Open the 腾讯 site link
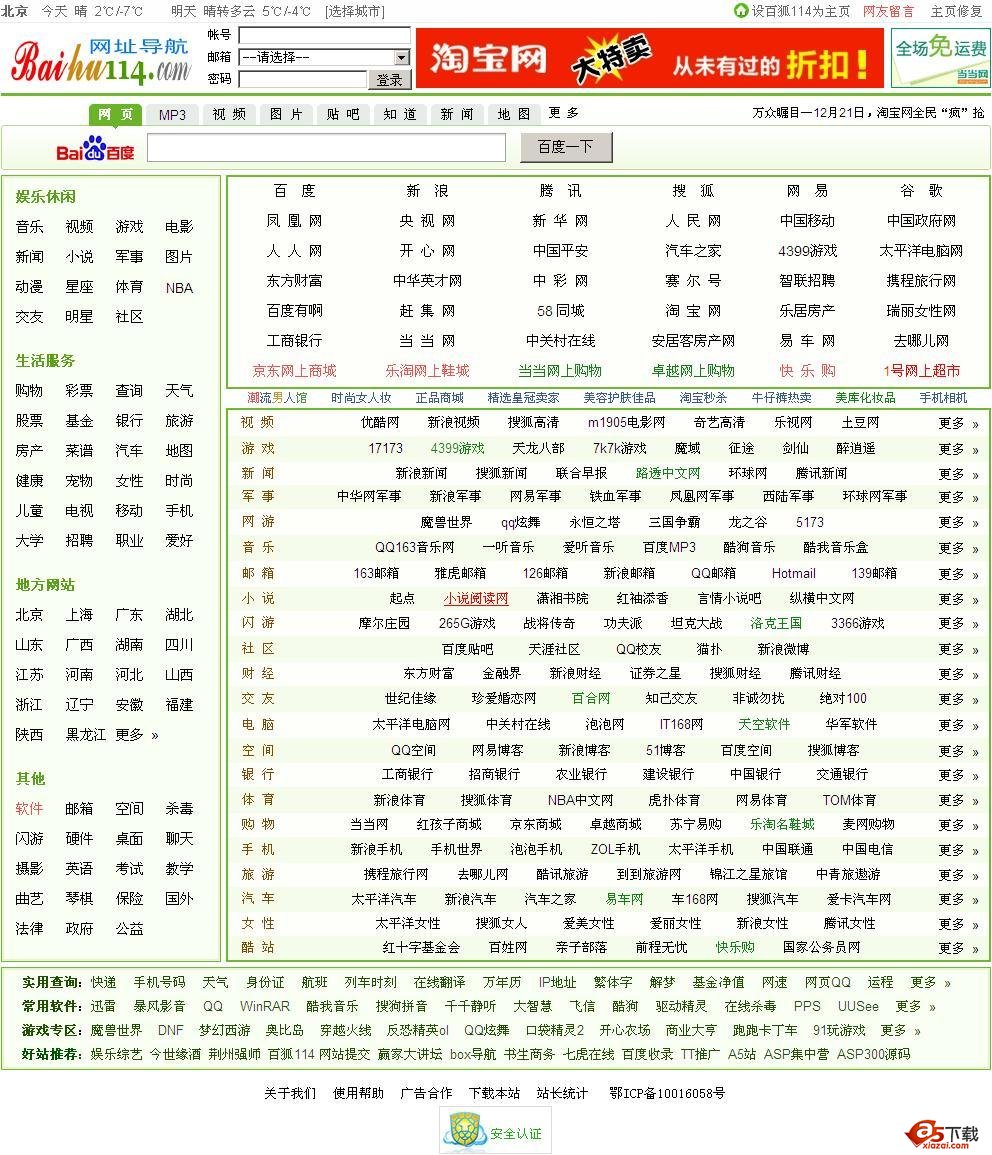The height and width of the screenshot is (1155, 992). coord(560,191)
